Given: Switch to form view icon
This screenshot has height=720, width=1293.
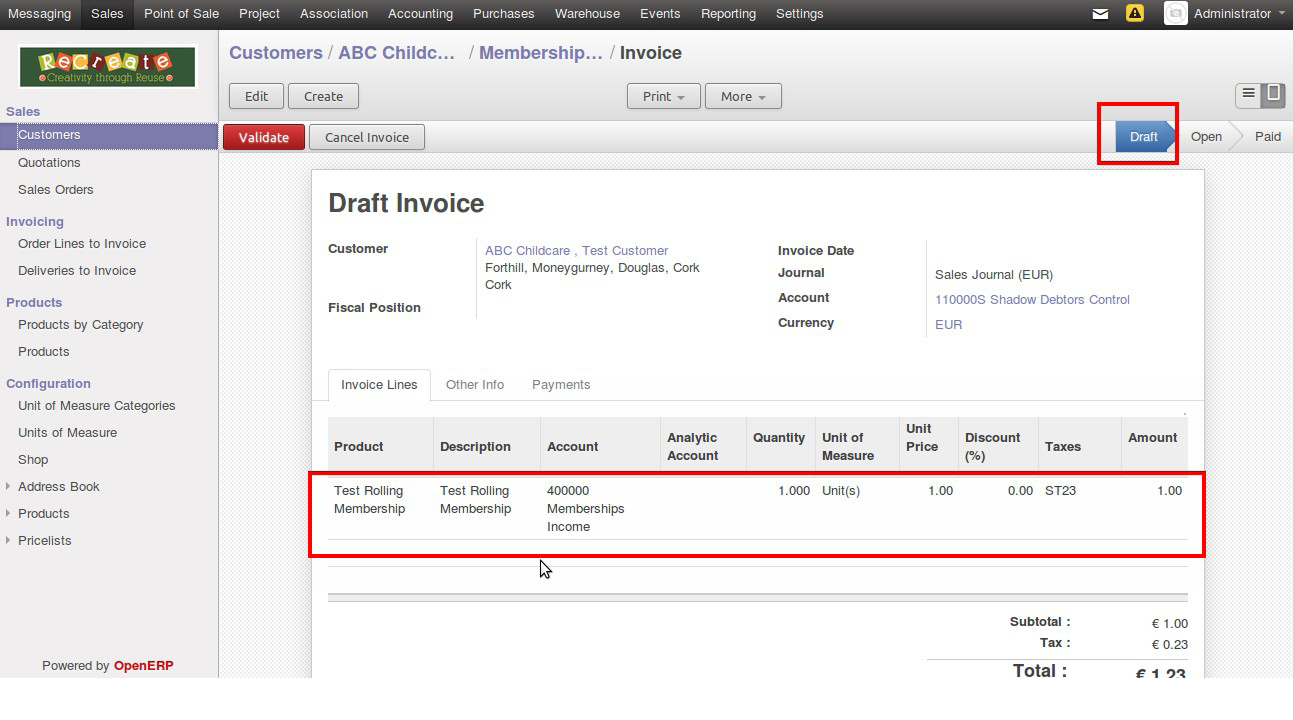Looking at the screenshot, I should (x=1272, y=95).
